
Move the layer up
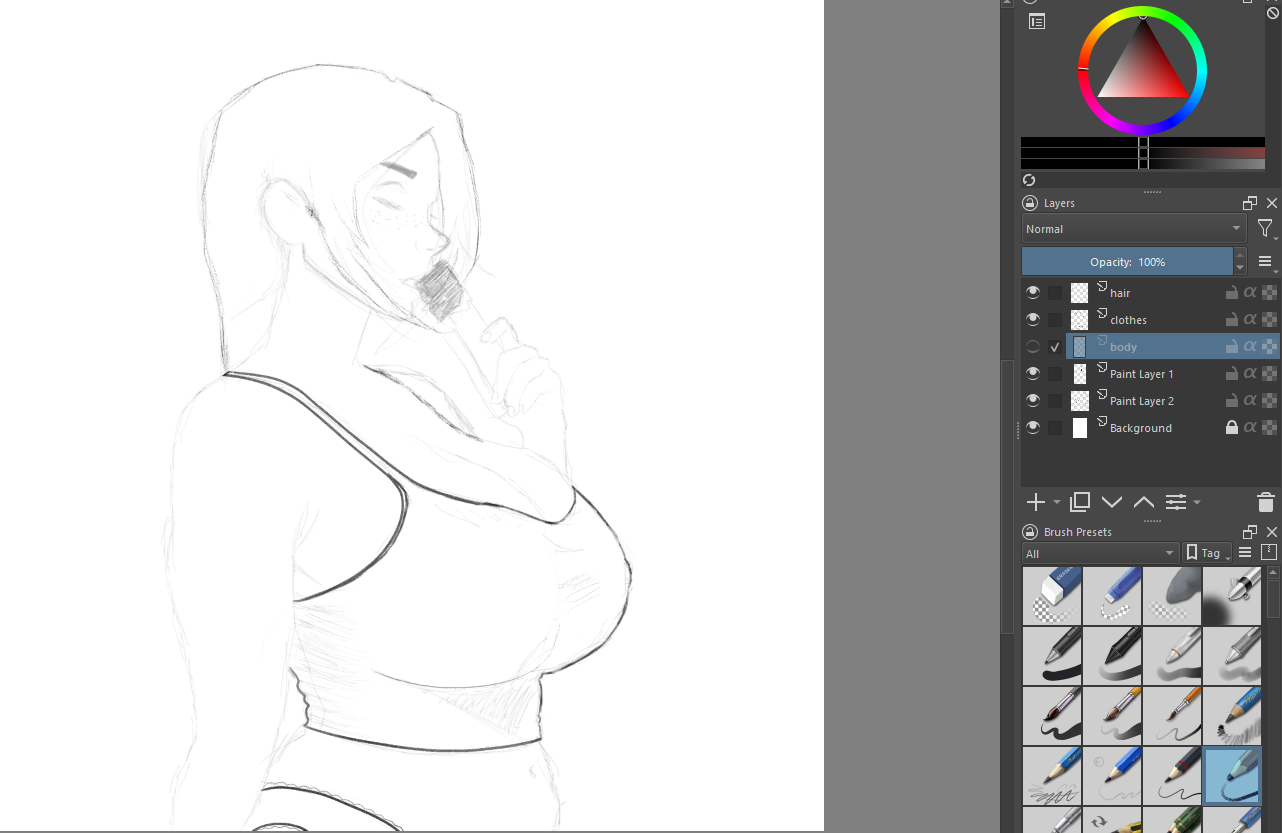pyautogui.click(x=1144, y=502)
